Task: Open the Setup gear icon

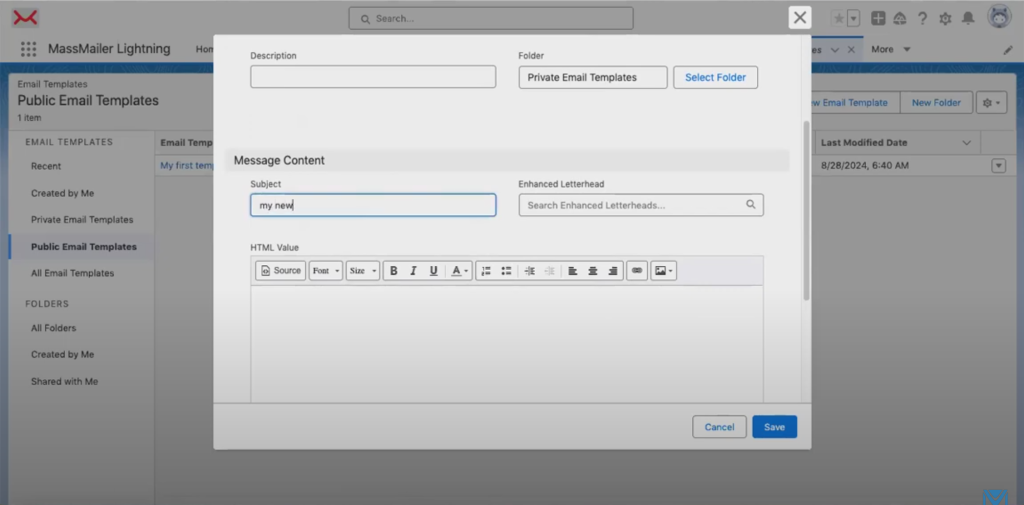Action: [x=945, y=18]
